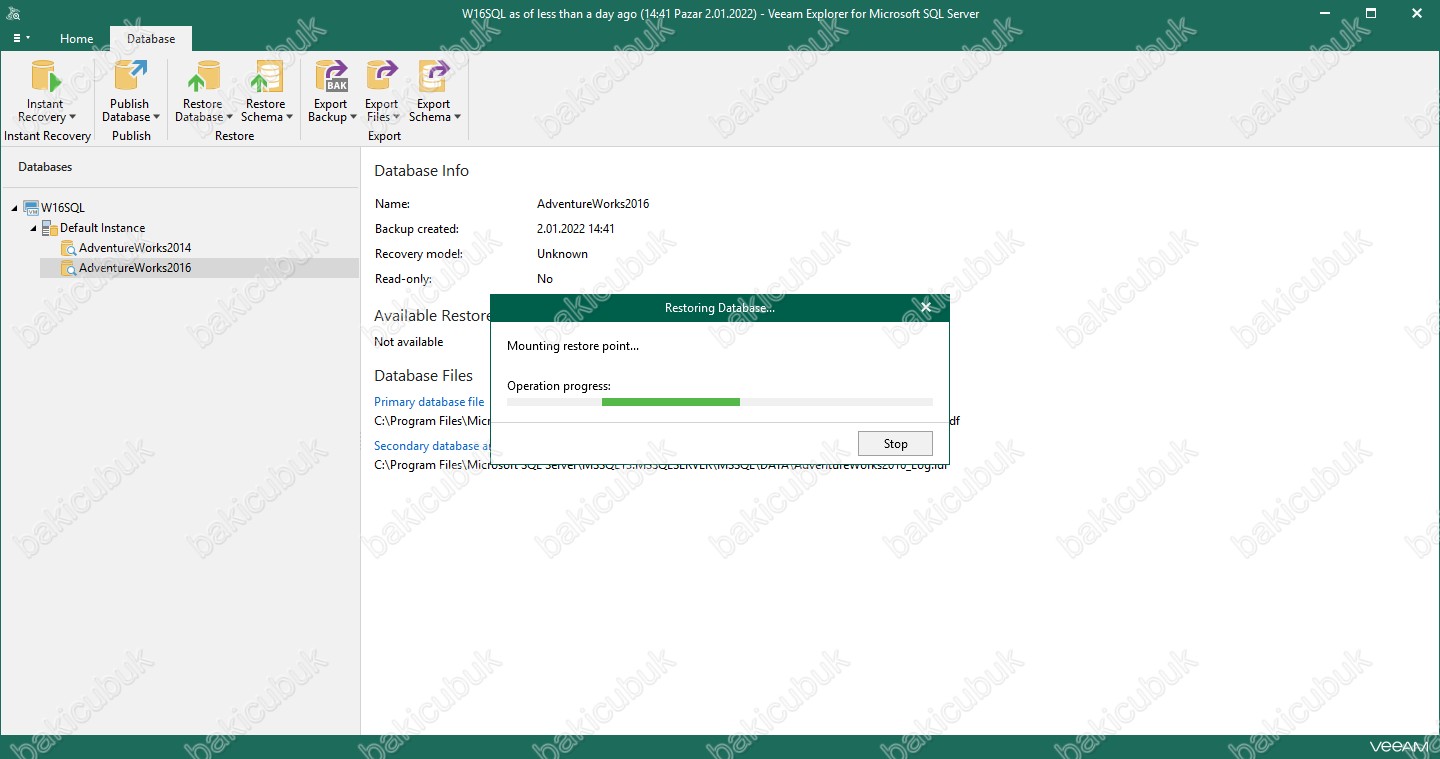Click the Restoring Database dialog title
The image size is (1440, 759).
(x=719, y=308)
